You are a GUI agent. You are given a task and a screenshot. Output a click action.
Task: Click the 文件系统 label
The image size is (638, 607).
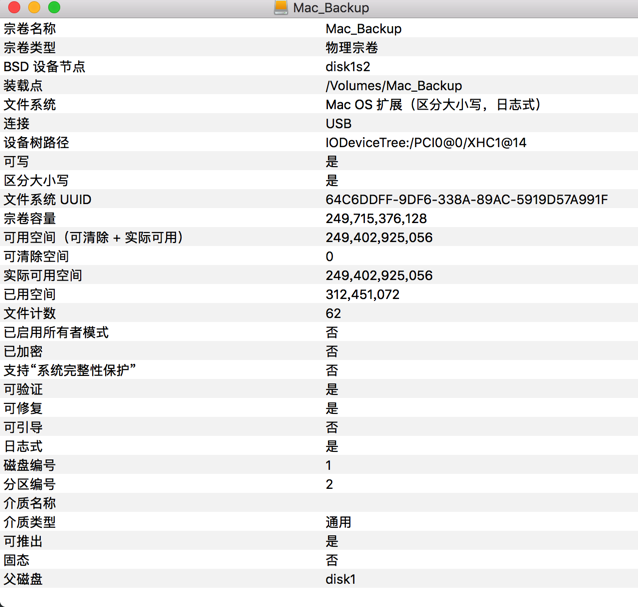click(x=30, y=105)
